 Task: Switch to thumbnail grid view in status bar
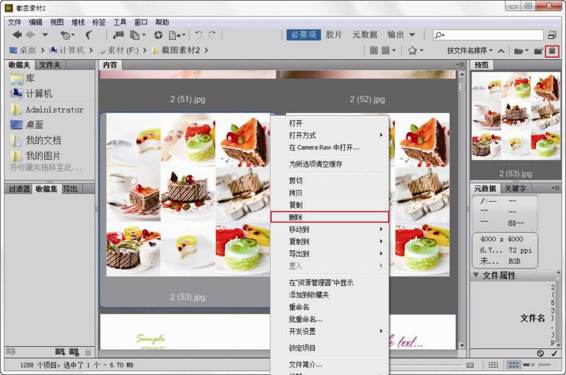pyautogui.click(x=513, y=365)
